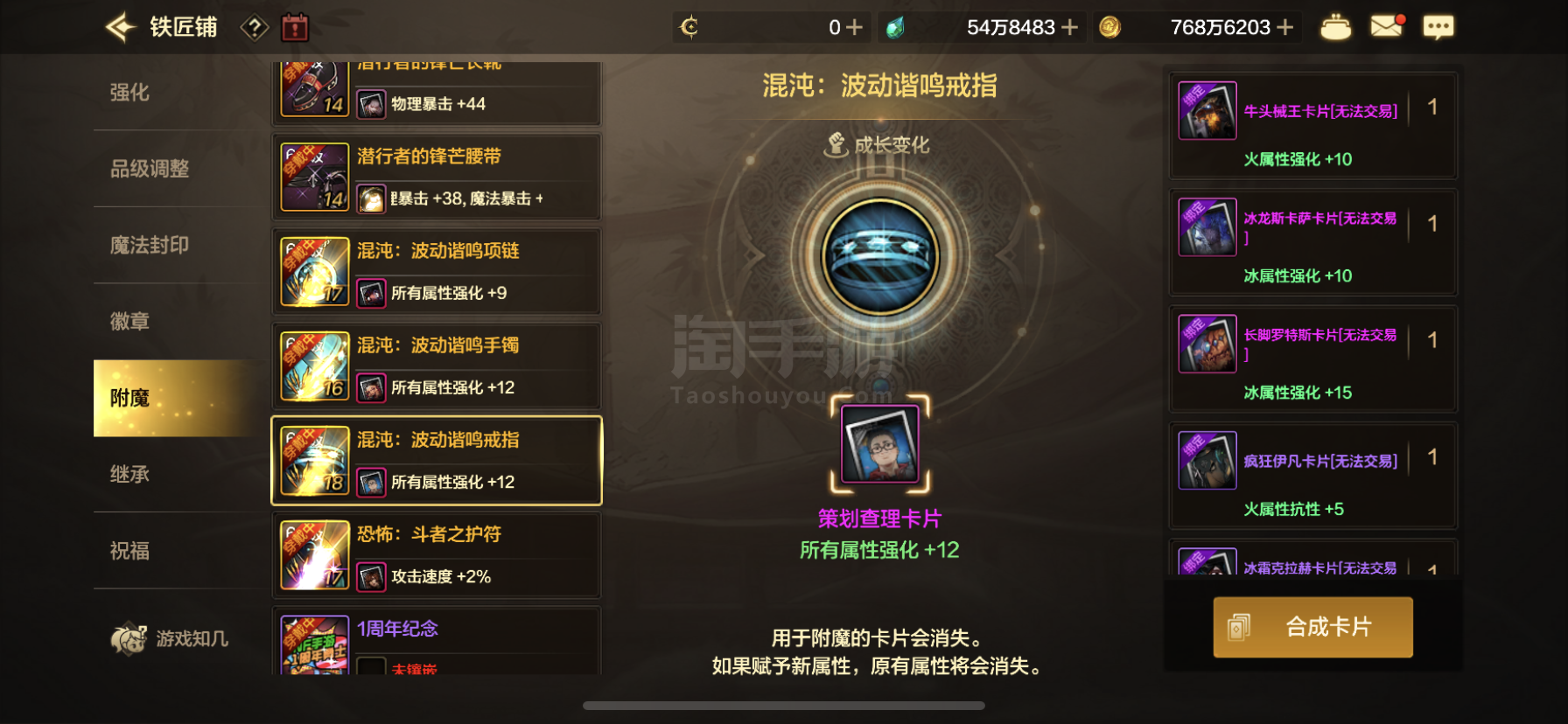Screen dimensions: 1568x724
Task: Open 游戏知几 assistant
Action: coord(169,638)
